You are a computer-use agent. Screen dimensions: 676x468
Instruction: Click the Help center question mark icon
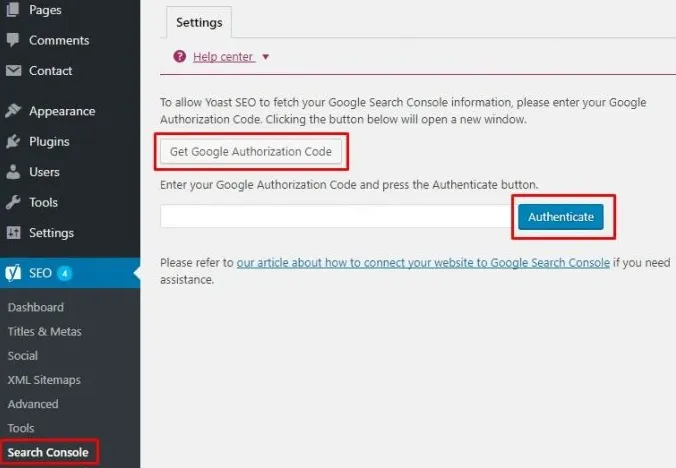click(x=179, y=56)
